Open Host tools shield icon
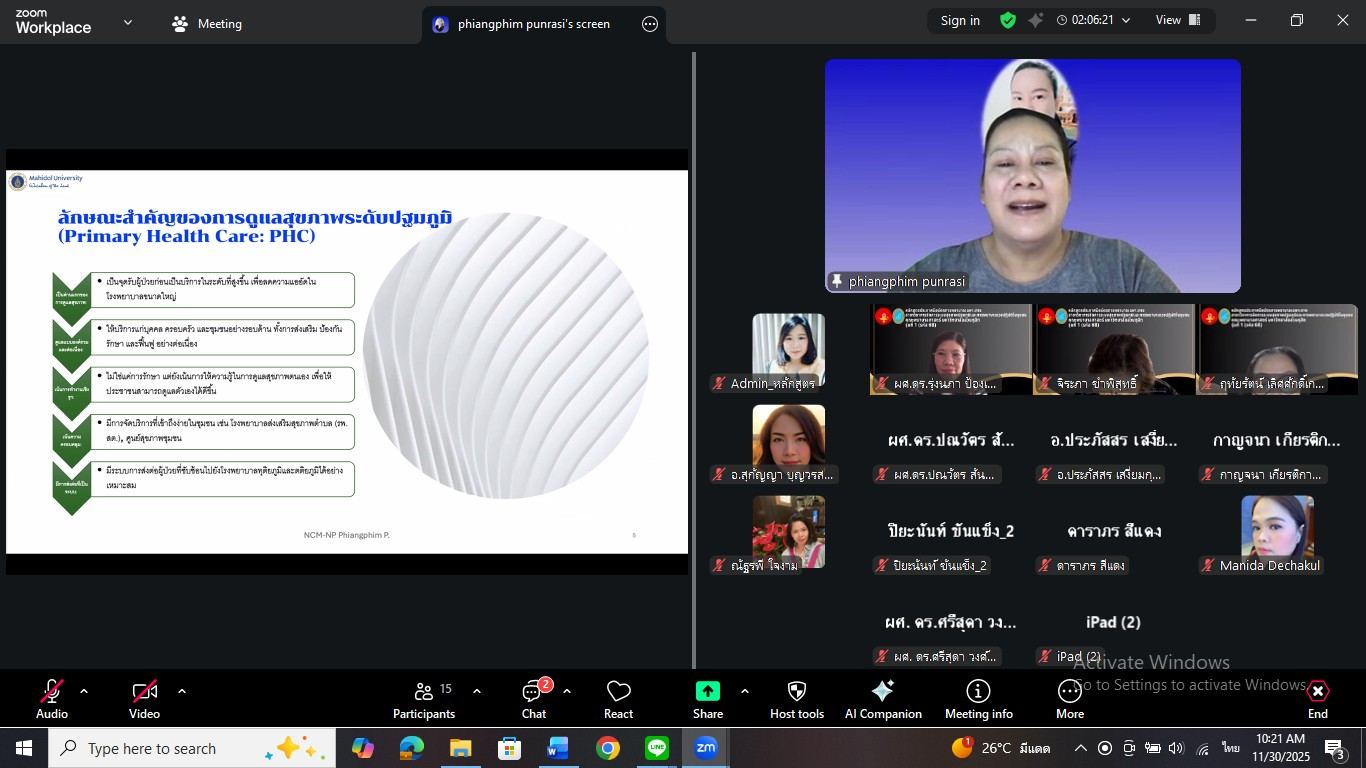The width and height of the screenshot is (1366, 768). click(796, 699)
